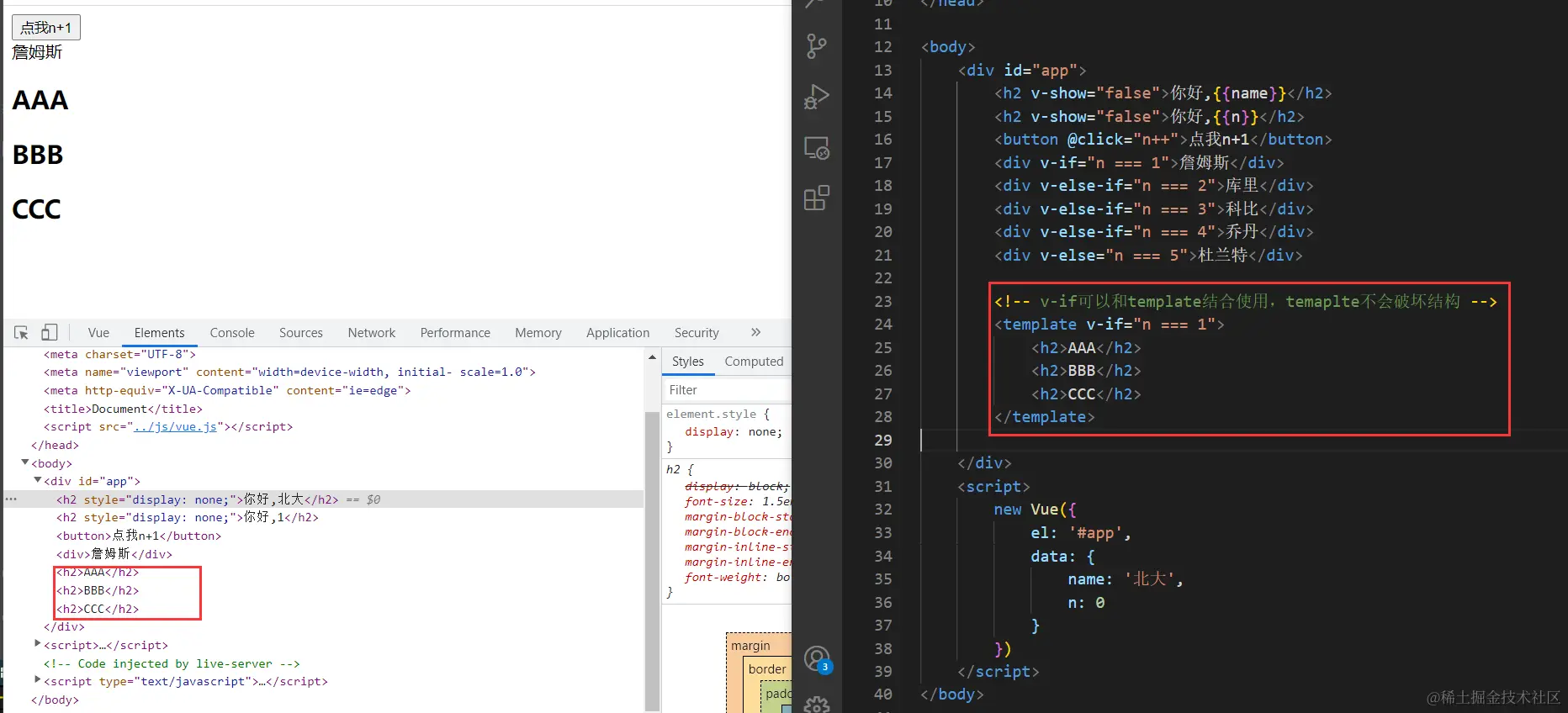
Task: Expand the collapsed script node
Action: [x=38, y=644]
